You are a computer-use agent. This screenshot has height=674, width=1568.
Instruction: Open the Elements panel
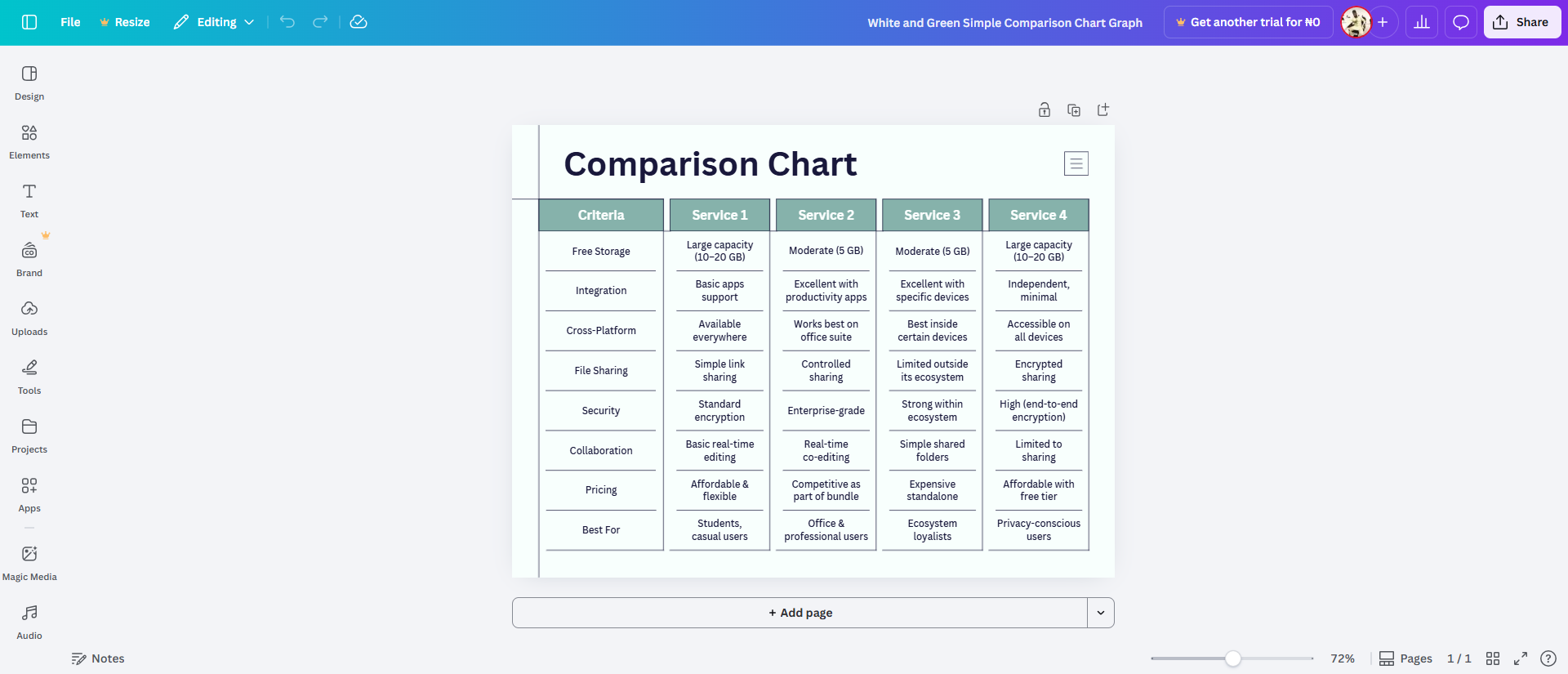coord(29,141)
